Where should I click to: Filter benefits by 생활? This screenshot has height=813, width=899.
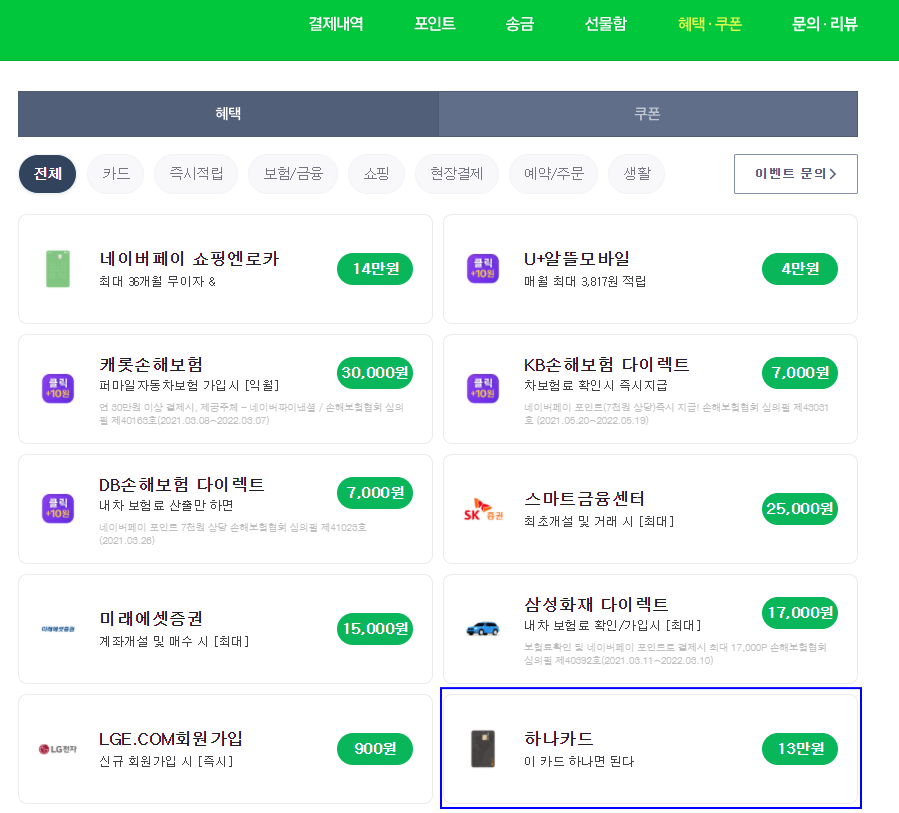[x=637, y=174]
